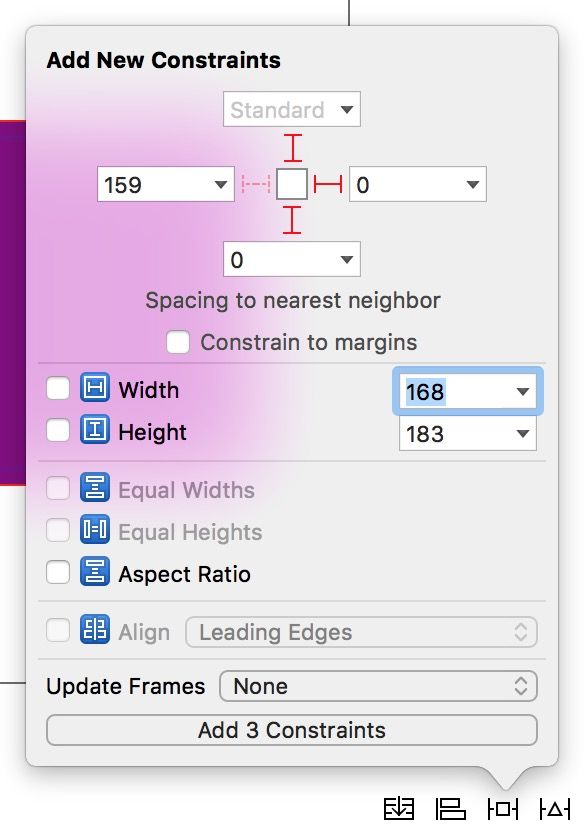Expand the Width value 168 dropdown arrow
Screen dimensions: 584x832
coord(523,392)
